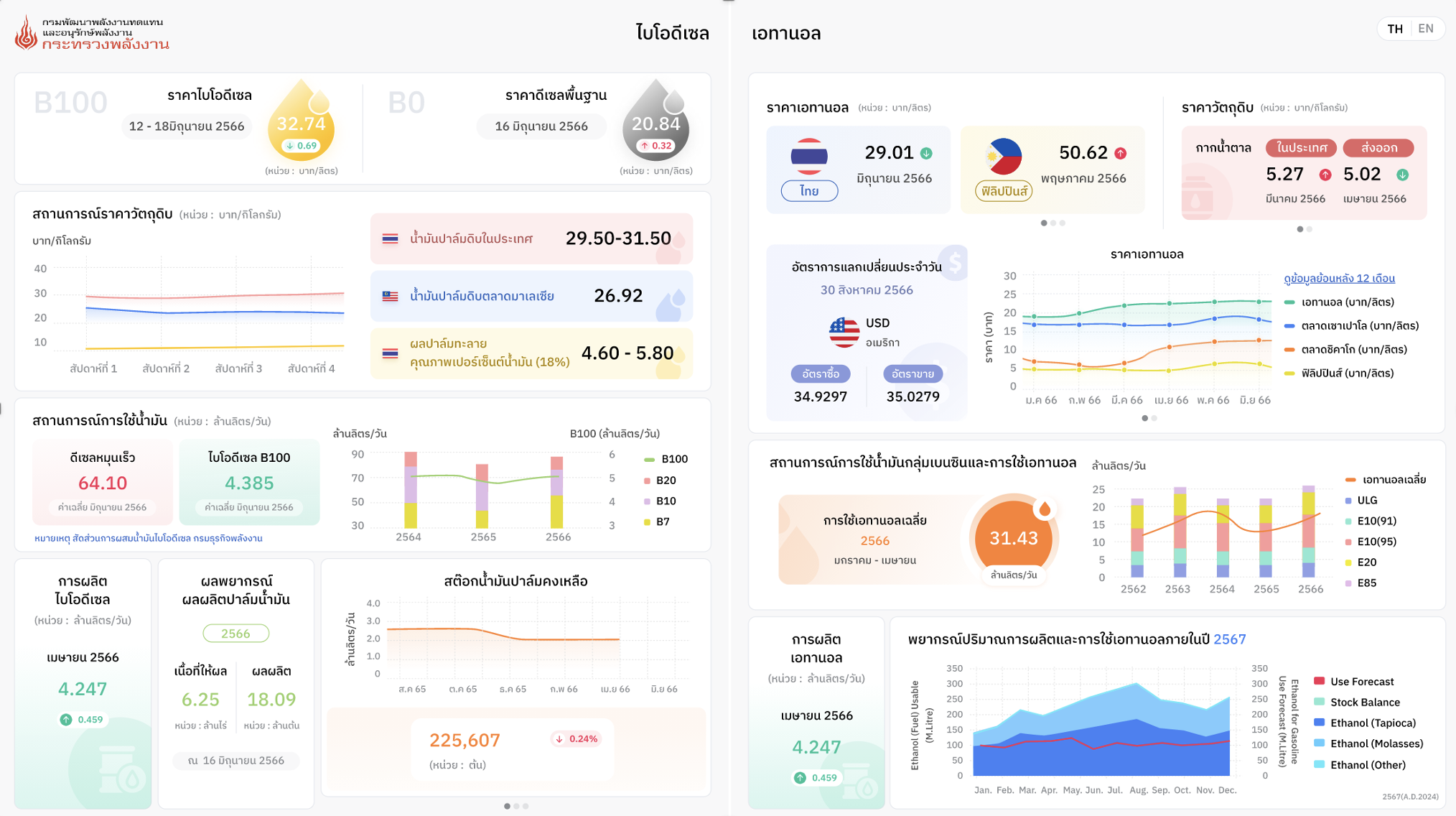Click the Ministry of Energy flame logo
Image resolution: width=1456 pixels, height=816 pixels.
(27, 33)
